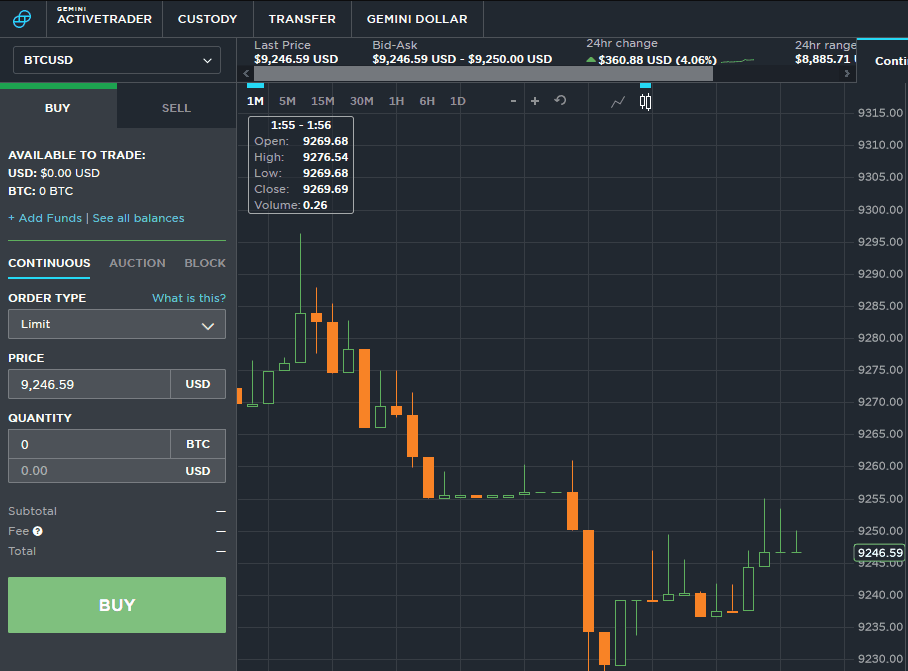This screenshot has height=671, width=908.
Task: Reset chart zoom with the undo arrow icon
Action: coord(560,100)
